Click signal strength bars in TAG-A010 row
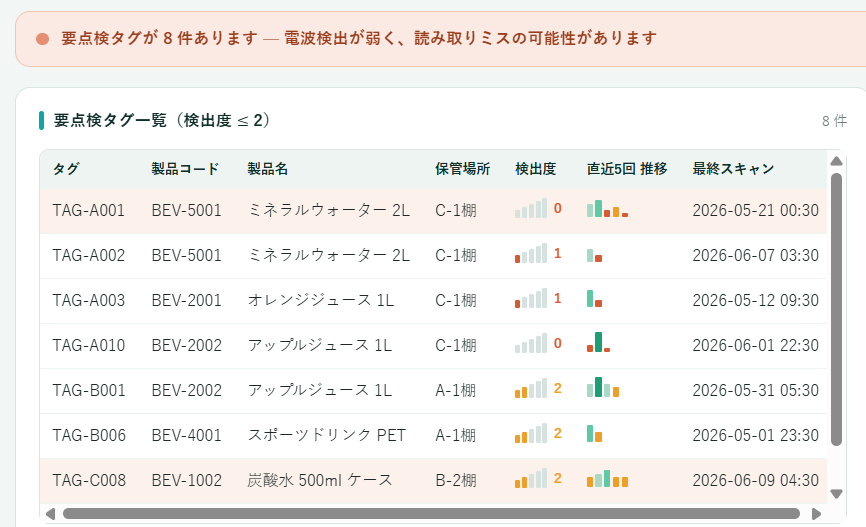 (x=531, y=343)
